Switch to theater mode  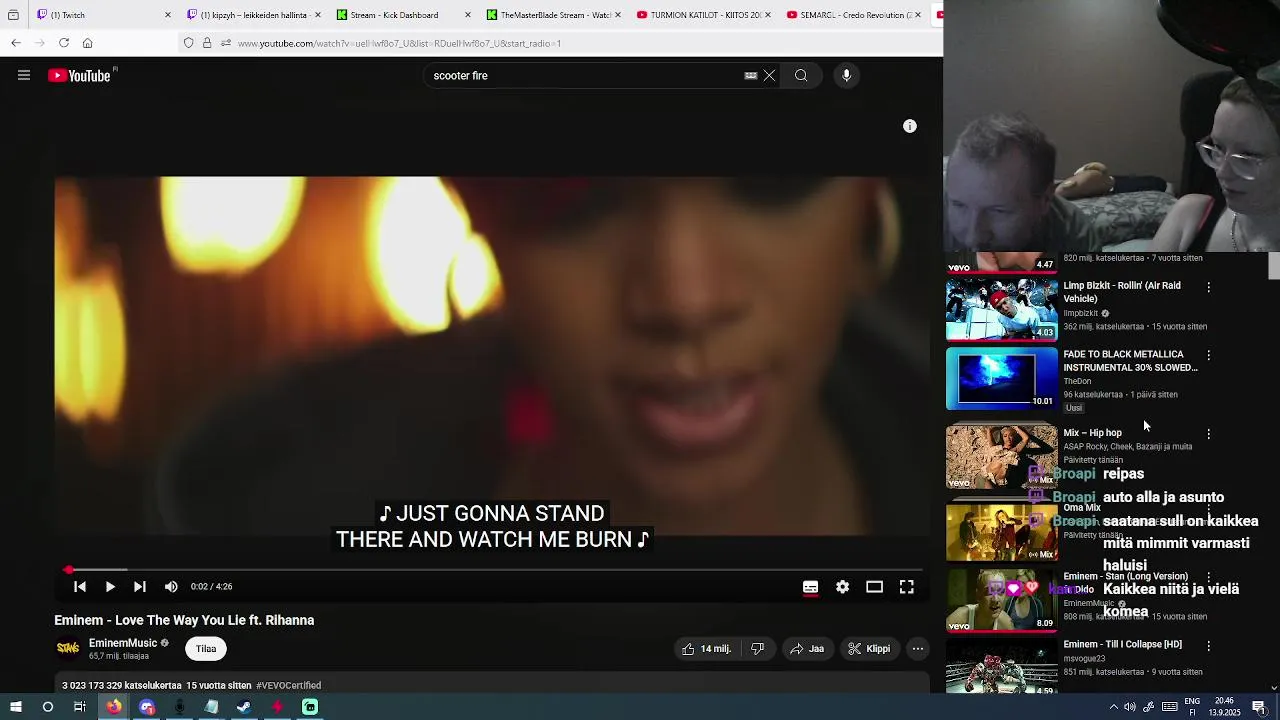[874, 587]
